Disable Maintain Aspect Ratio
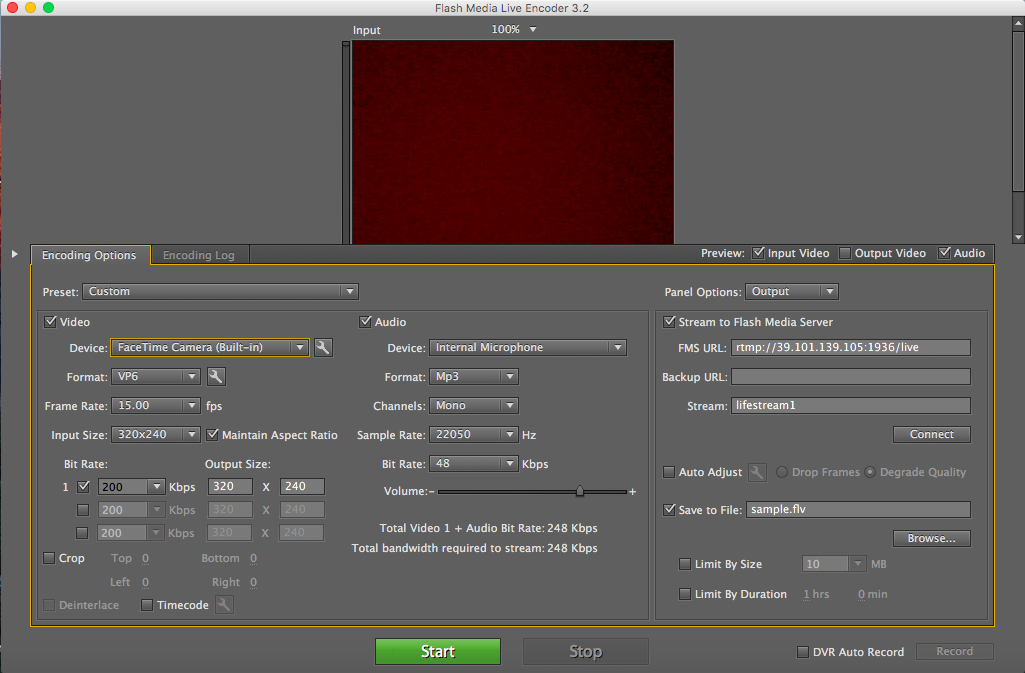 click(x=212, y=435)
